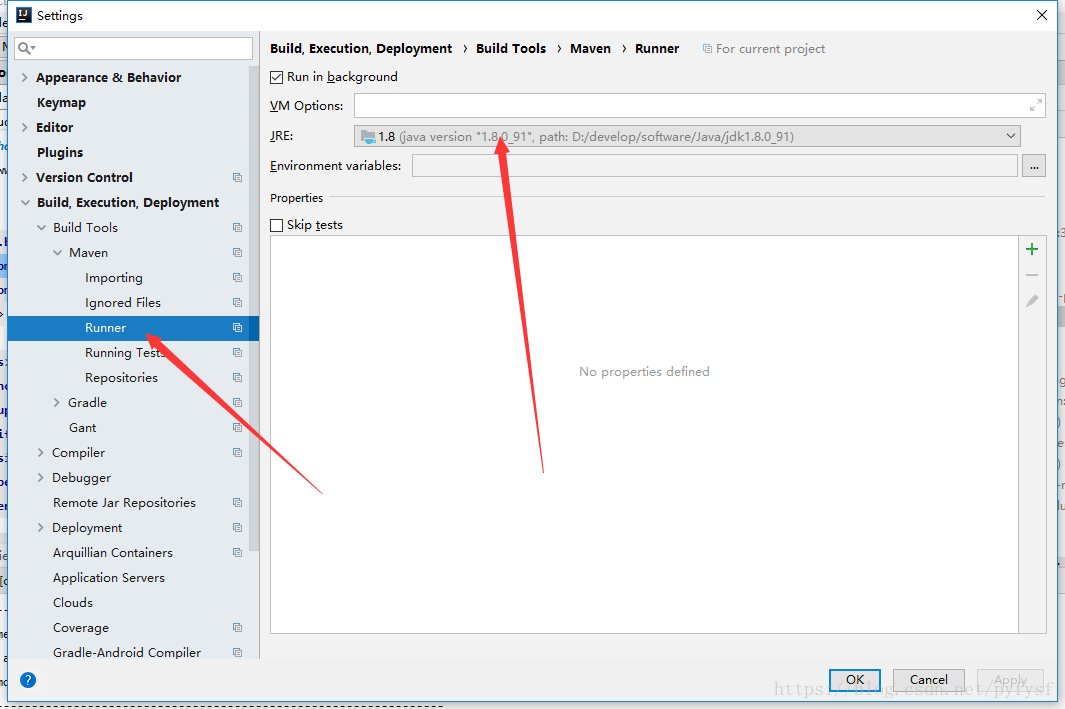Click the edit property pencil icon
The image size is (1065, 709).
click(1032, 301)
